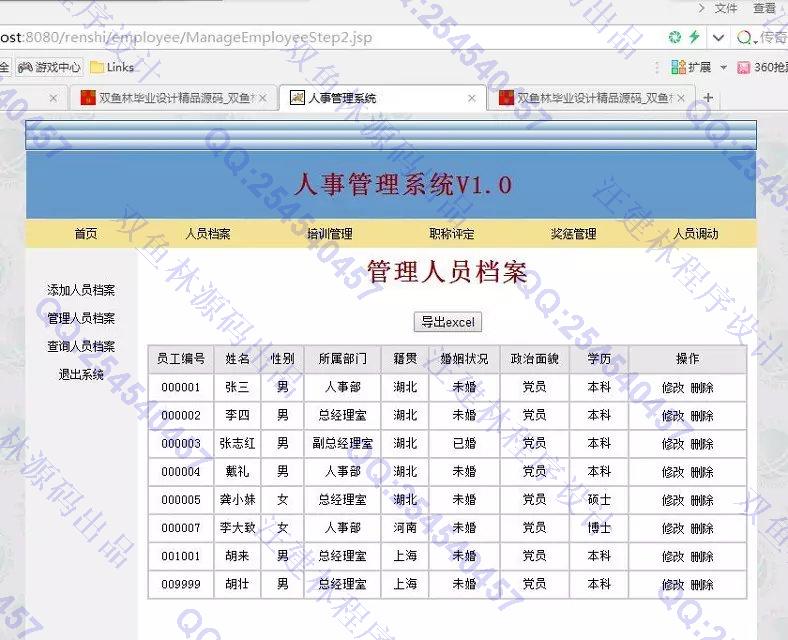Open the address bar dropdown chevron
Viewport: 788px width, 640px height.
(718, 37)
